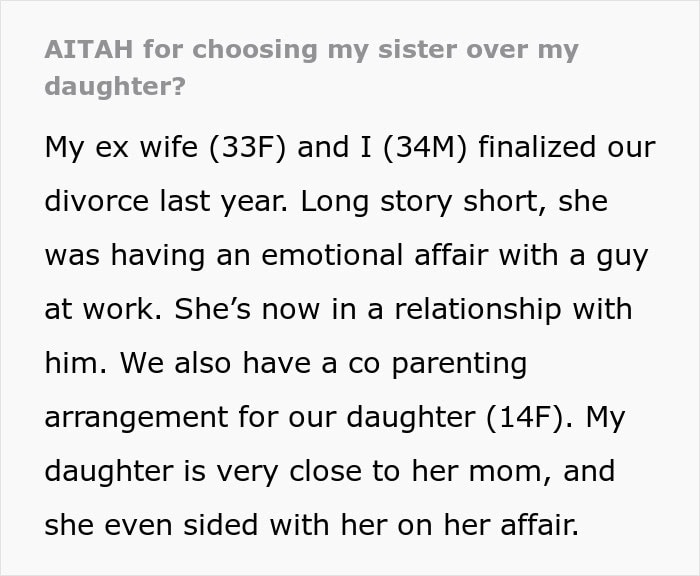Click the word 'finalized' in the post
Viewport: 700px width, 576px height.
click(537, 147)
